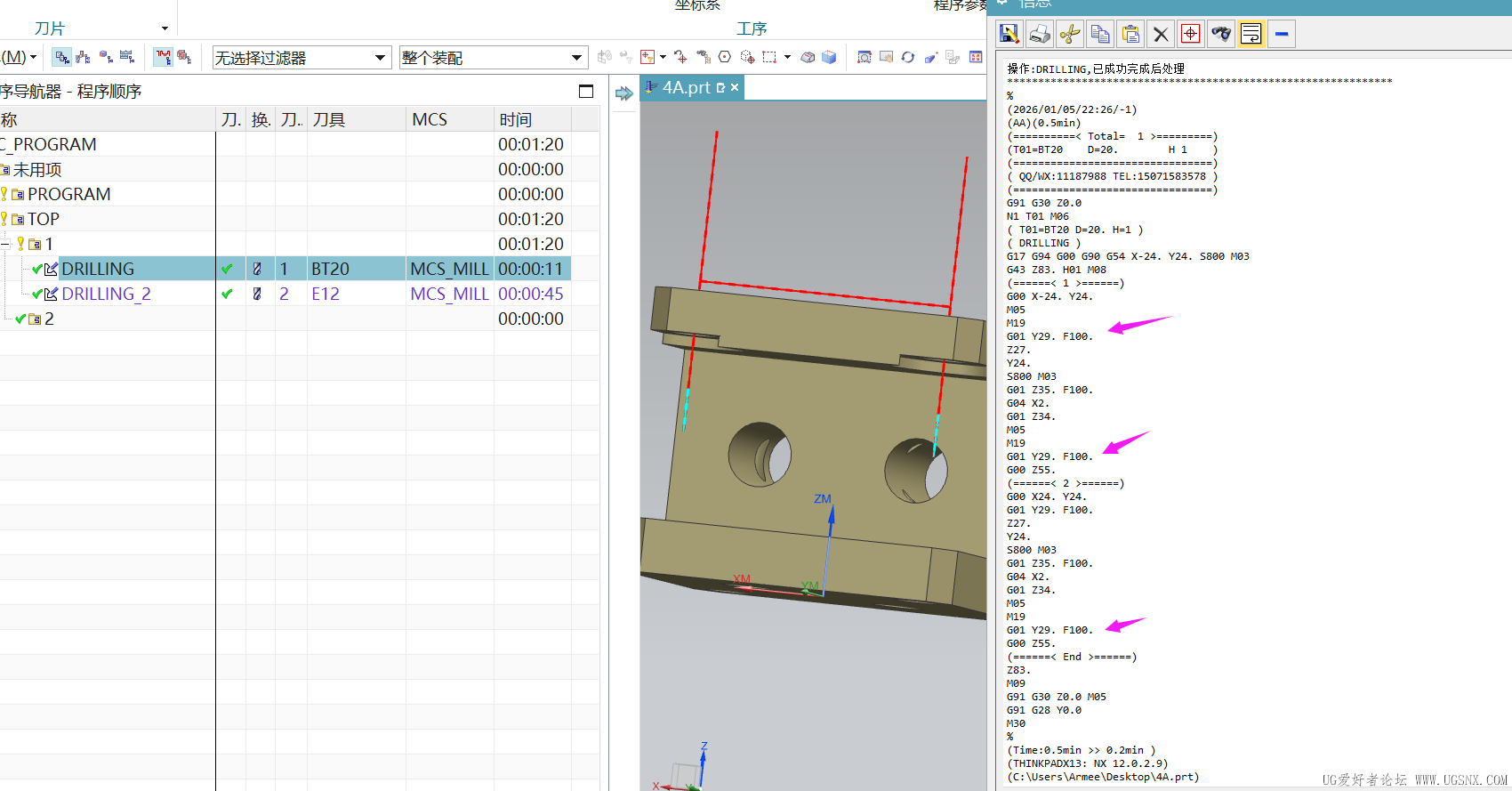The image size is (1512, 791).
Task: Toggle the highlighted red toolpath display button
Action: click(x=163, y=57)
